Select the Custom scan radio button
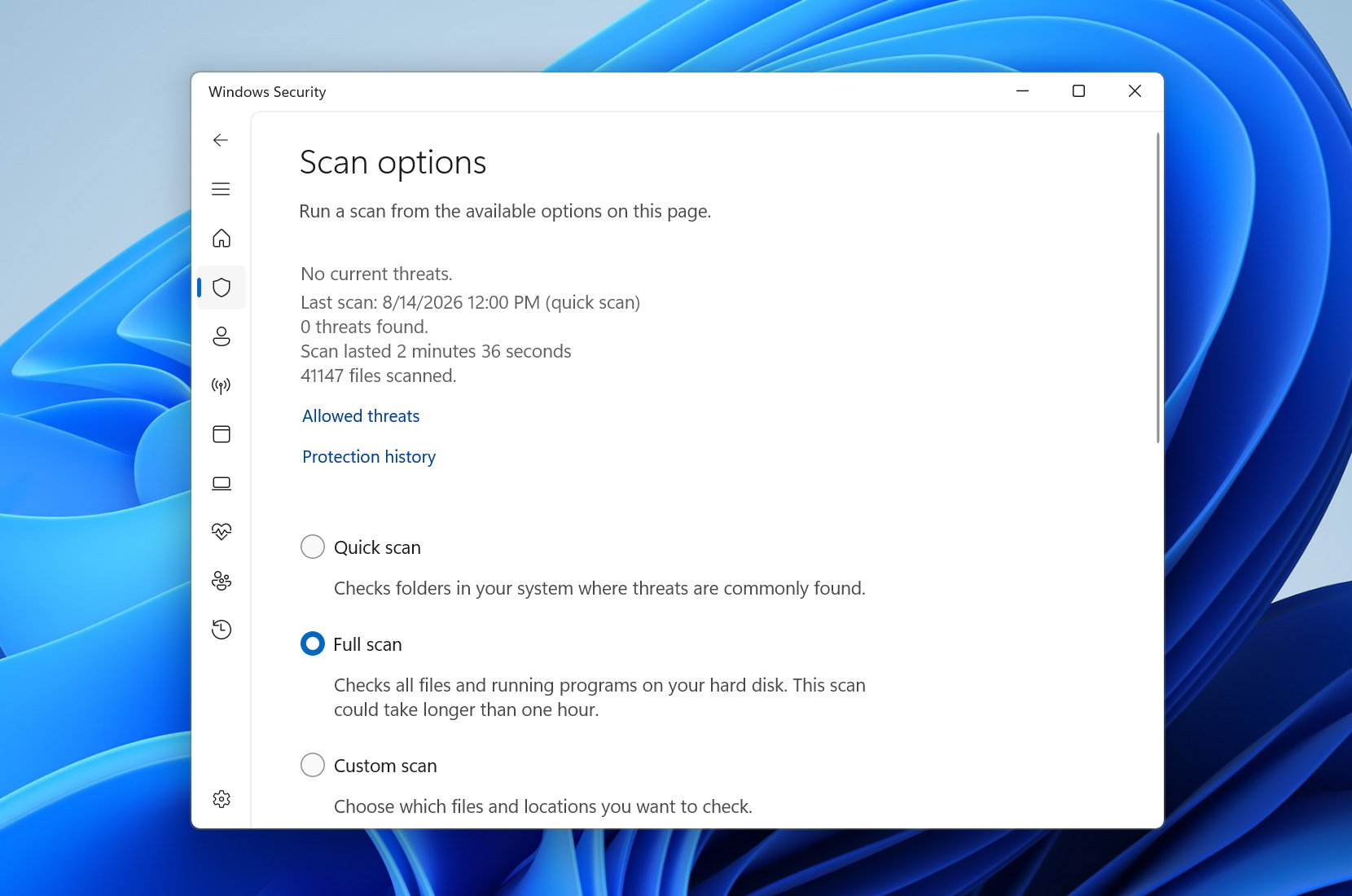Screen dimensions: 1352x896 (x=313, y=765)
